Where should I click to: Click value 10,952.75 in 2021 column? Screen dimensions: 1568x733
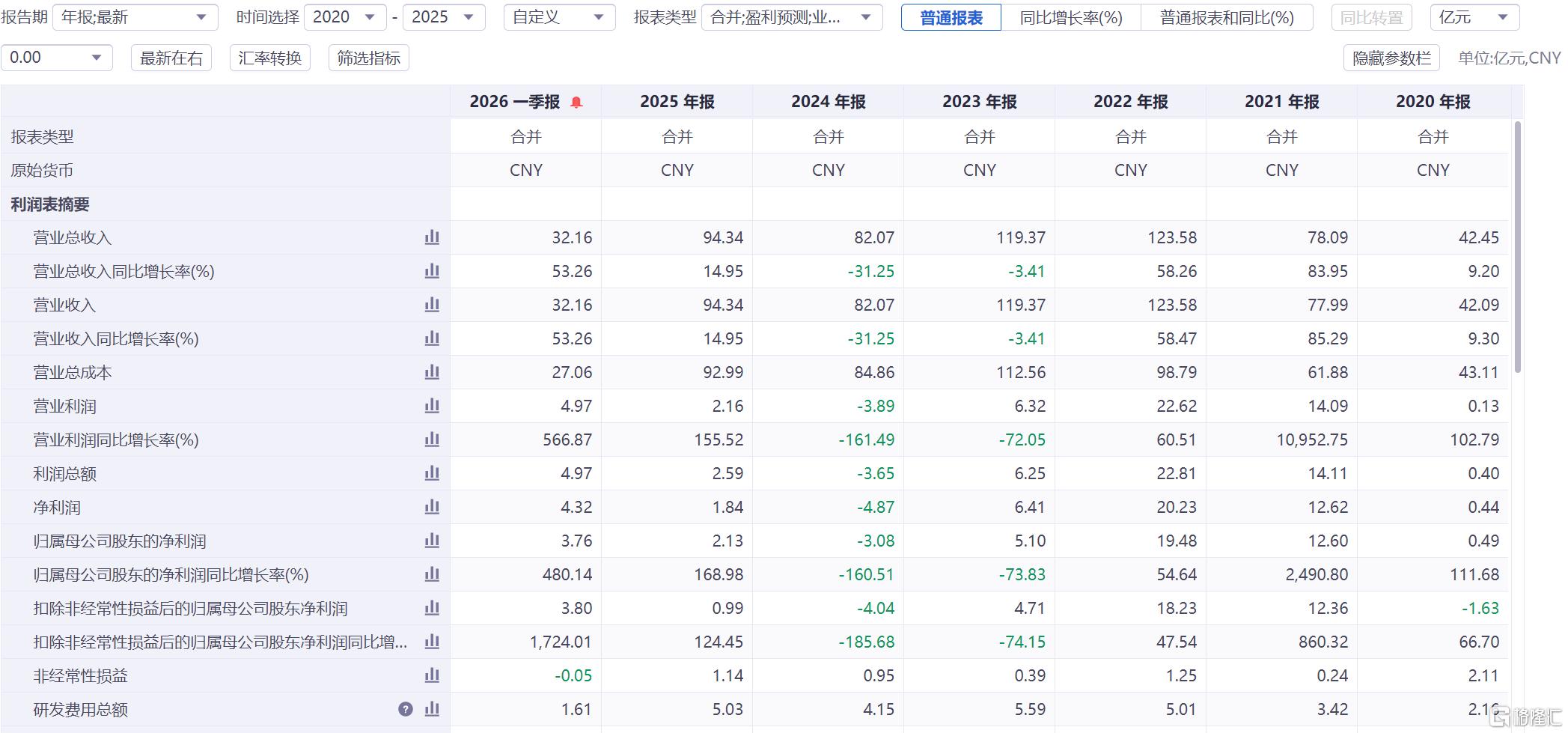pyautogui.click(x=1312, y=440)
